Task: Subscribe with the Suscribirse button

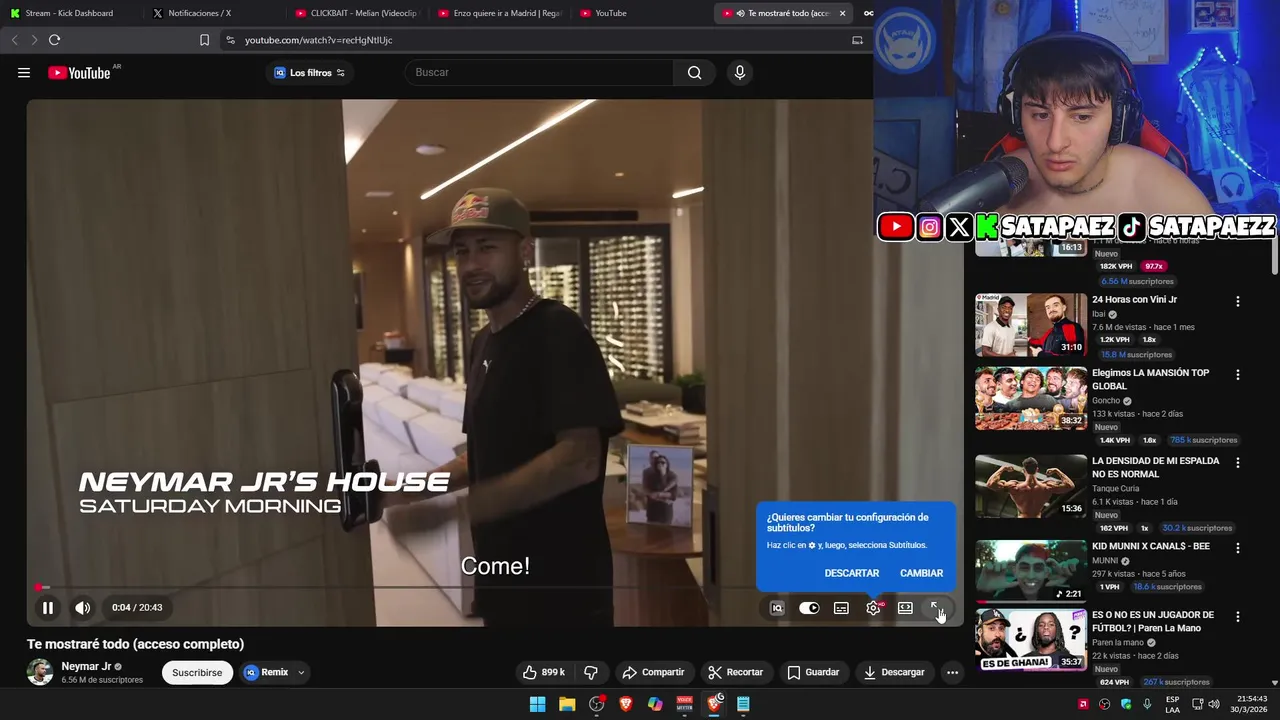Action: click(x=197, y=672)
